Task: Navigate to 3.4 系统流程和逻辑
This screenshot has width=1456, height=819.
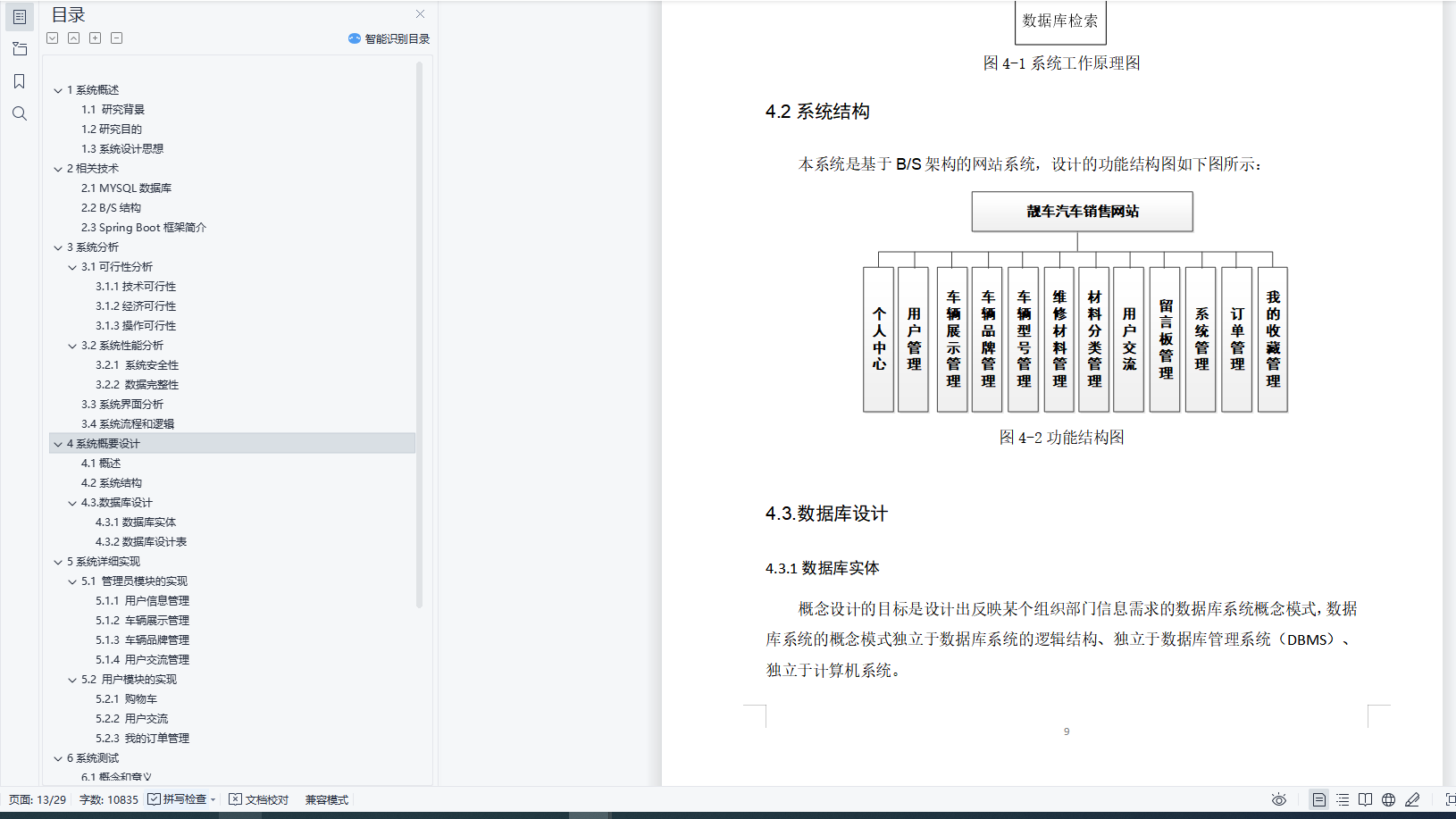Action: (128, 424)
